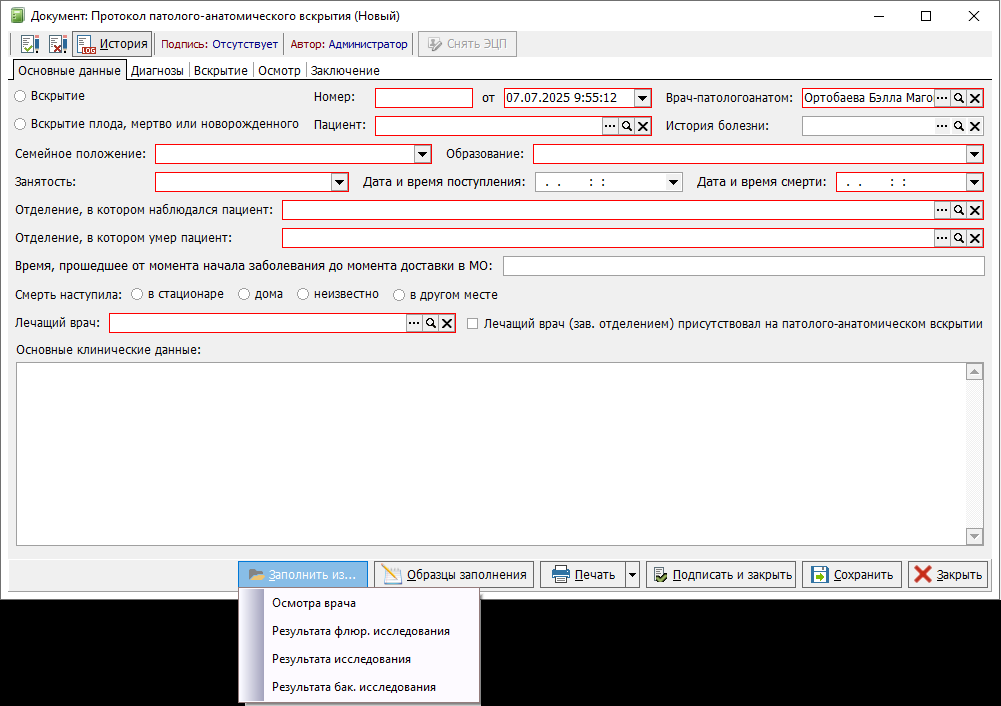The image size is (1001, 706).
Task: Search История болезни with magnifier
Action: tap(958, 126)
